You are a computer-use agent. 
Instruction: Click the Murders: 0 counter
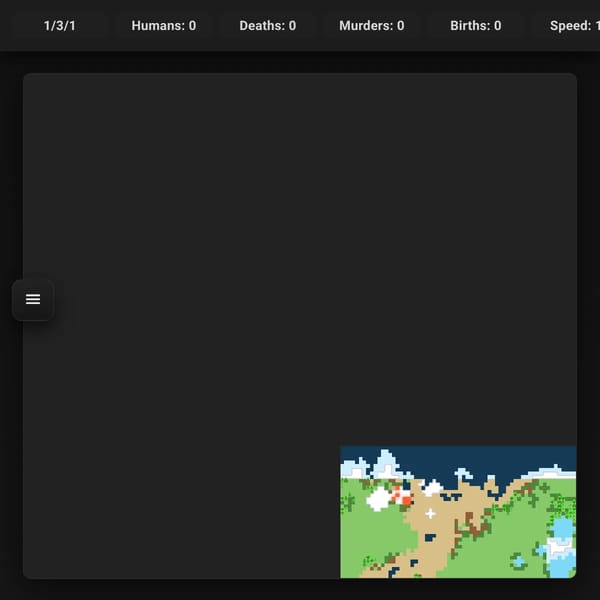[x=372, y=26]
